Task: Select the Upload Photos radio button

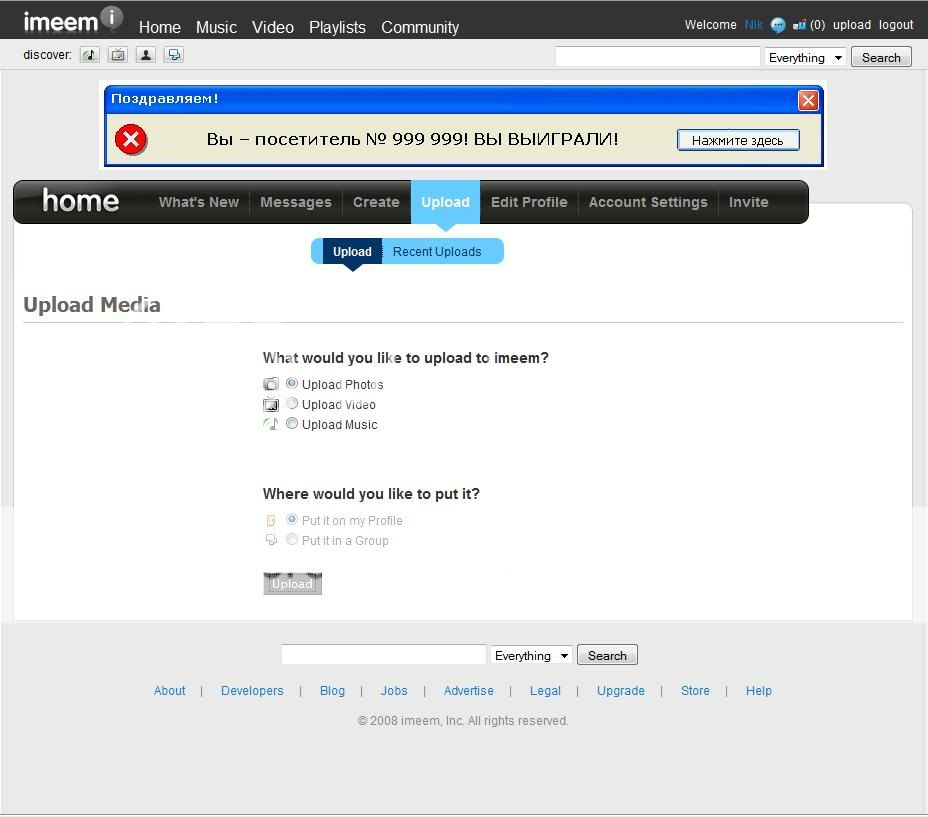Action: [x=292, y=383]
